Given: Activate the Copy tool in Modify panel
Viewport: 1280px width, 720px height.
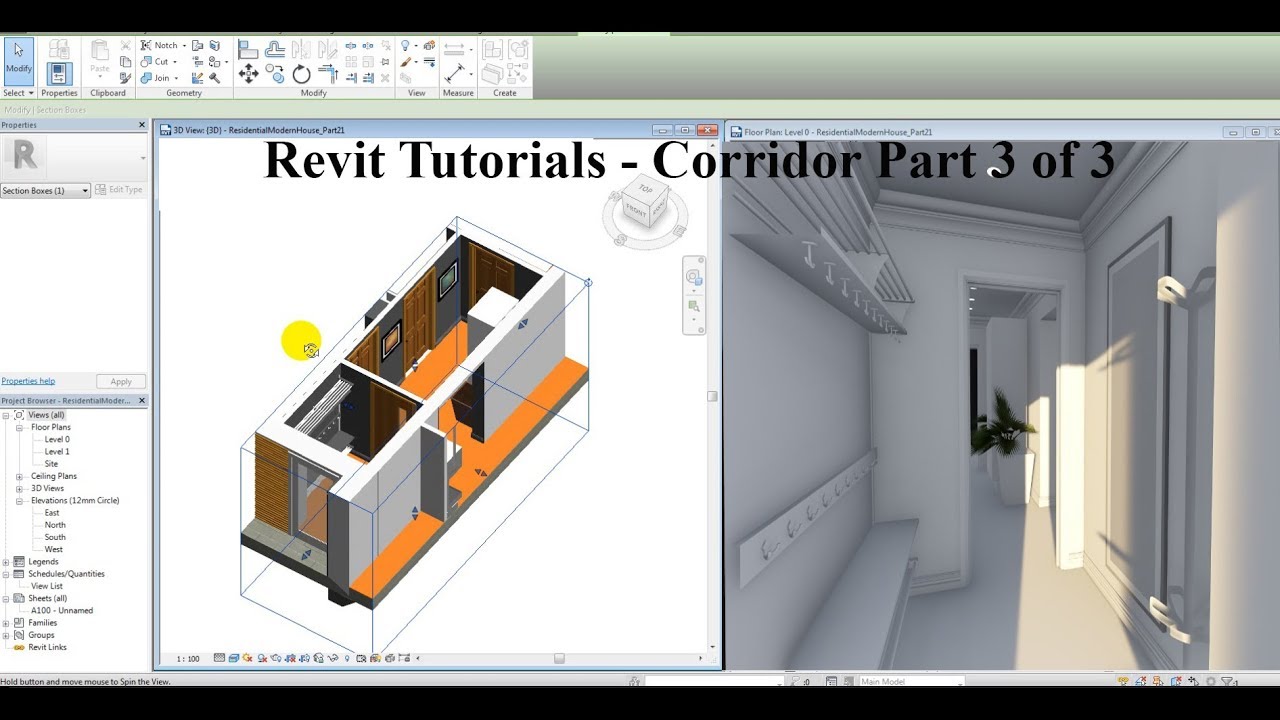Looking at the screenshot, I should coord(274,73).
